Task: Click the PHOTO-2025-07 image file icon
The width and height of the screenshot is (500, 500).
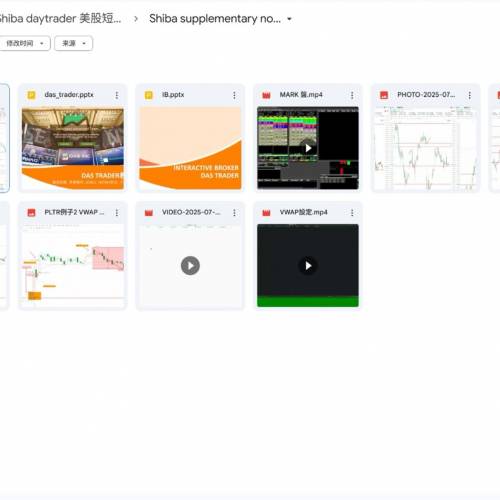Action: point(384,95)
